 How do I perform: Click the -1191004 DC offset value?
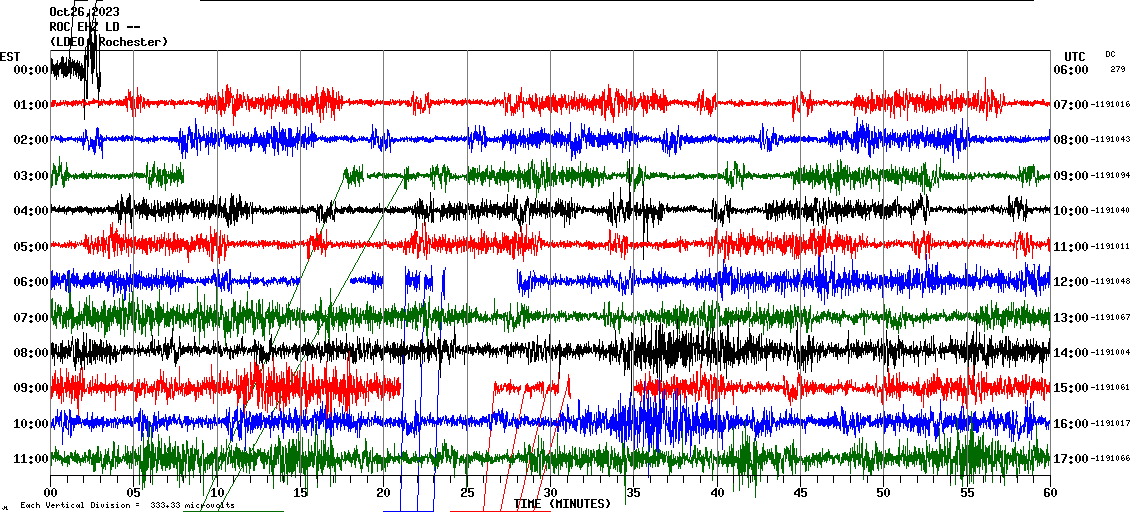(x=1111, y=353)
